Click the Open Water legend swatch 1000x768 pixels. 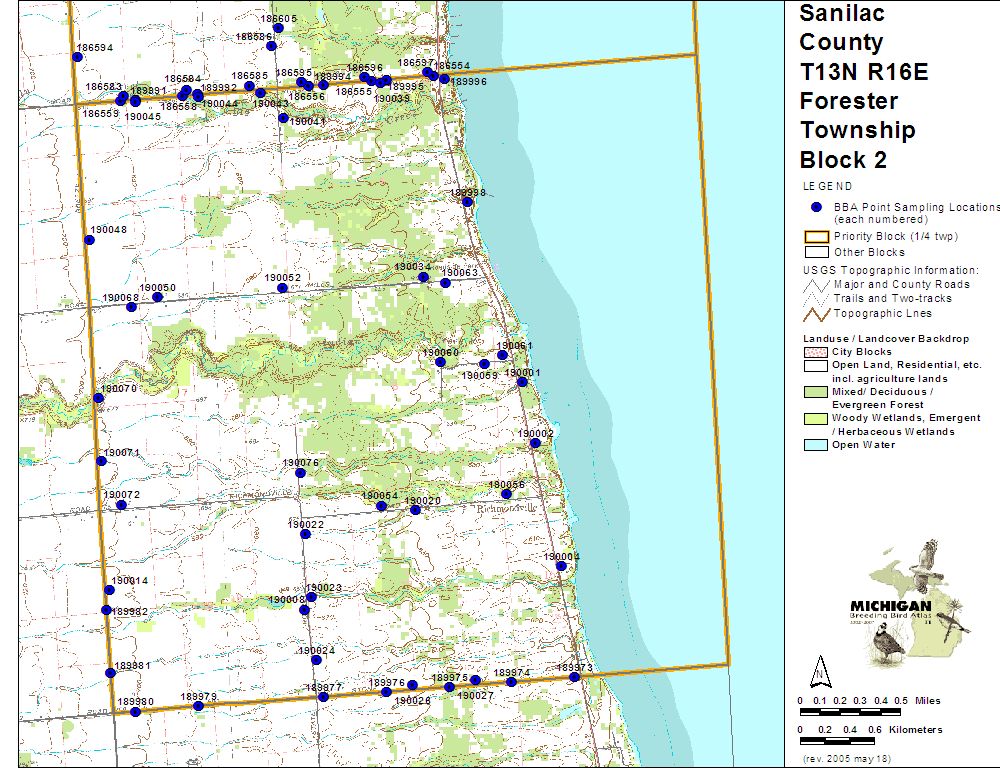click(814, 445)
